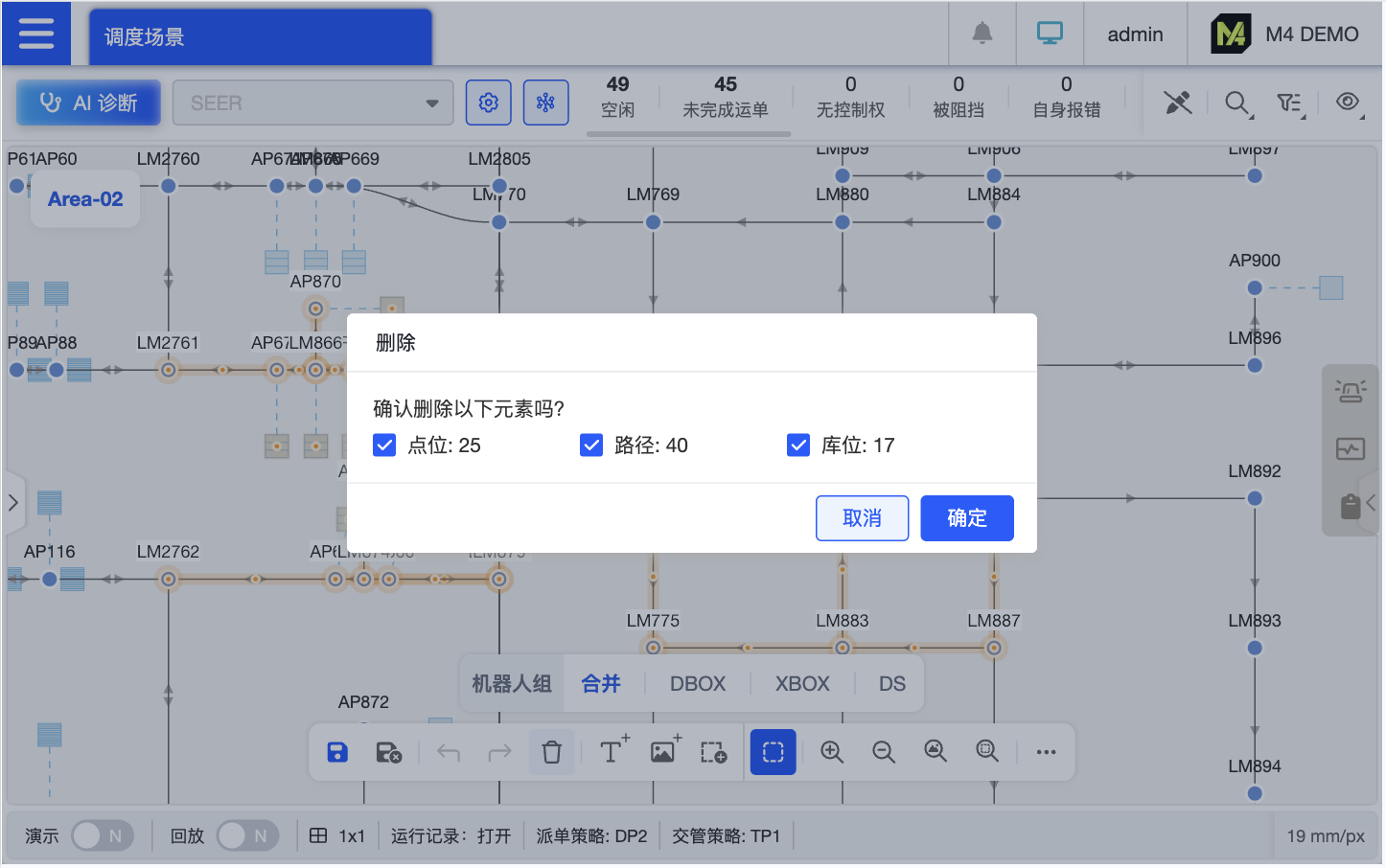Select the add text label tool
Image resolution: width=1386 pixels, height=868 pixels.
click(612, 752)
